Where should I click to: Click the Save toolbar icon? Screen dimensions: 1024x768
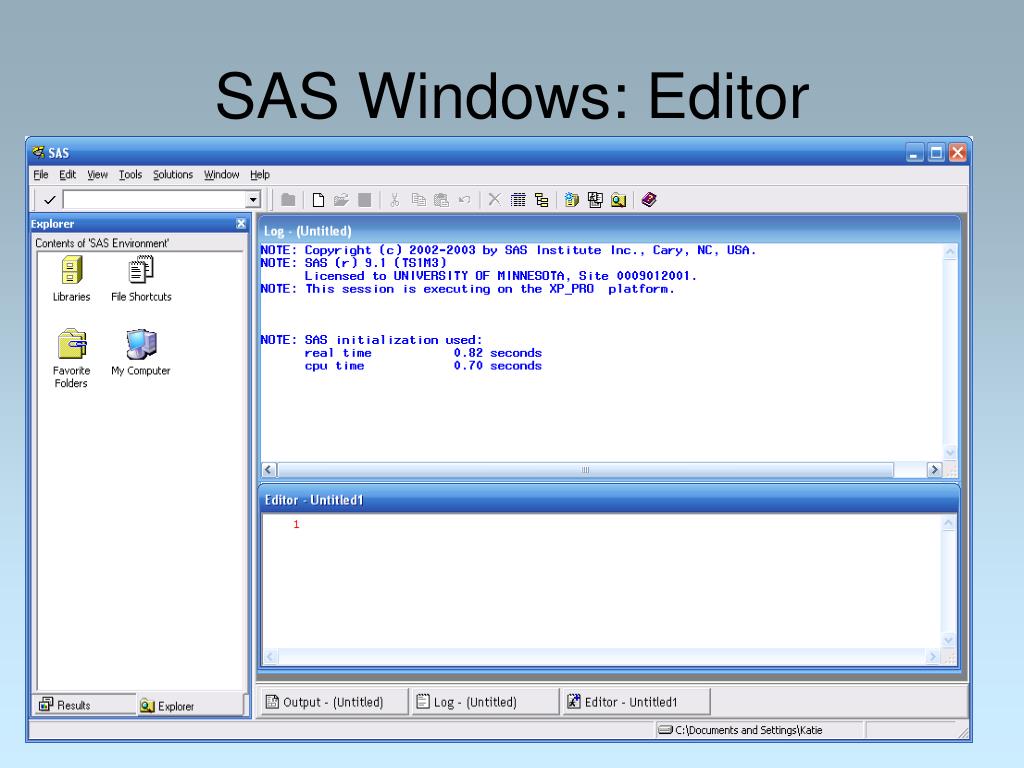(364, 200)
